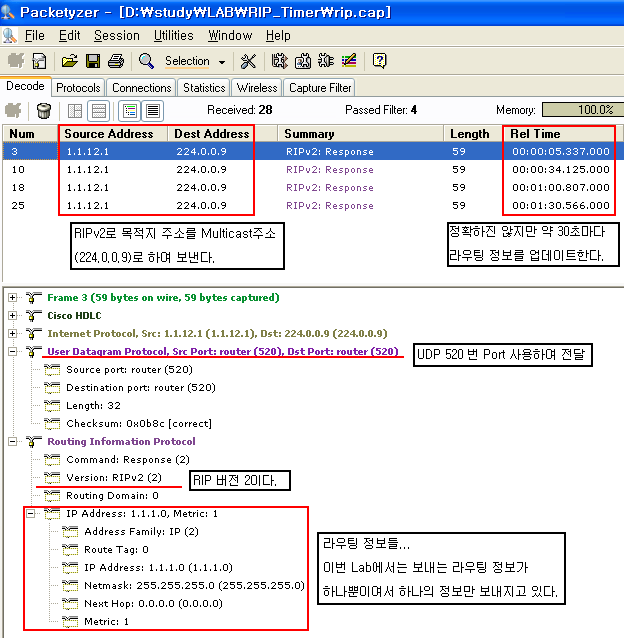The width and height of the screenshot is (624, 638).
Task: Save capture using the floppy disk icon
Action: (x=93, y=61)
